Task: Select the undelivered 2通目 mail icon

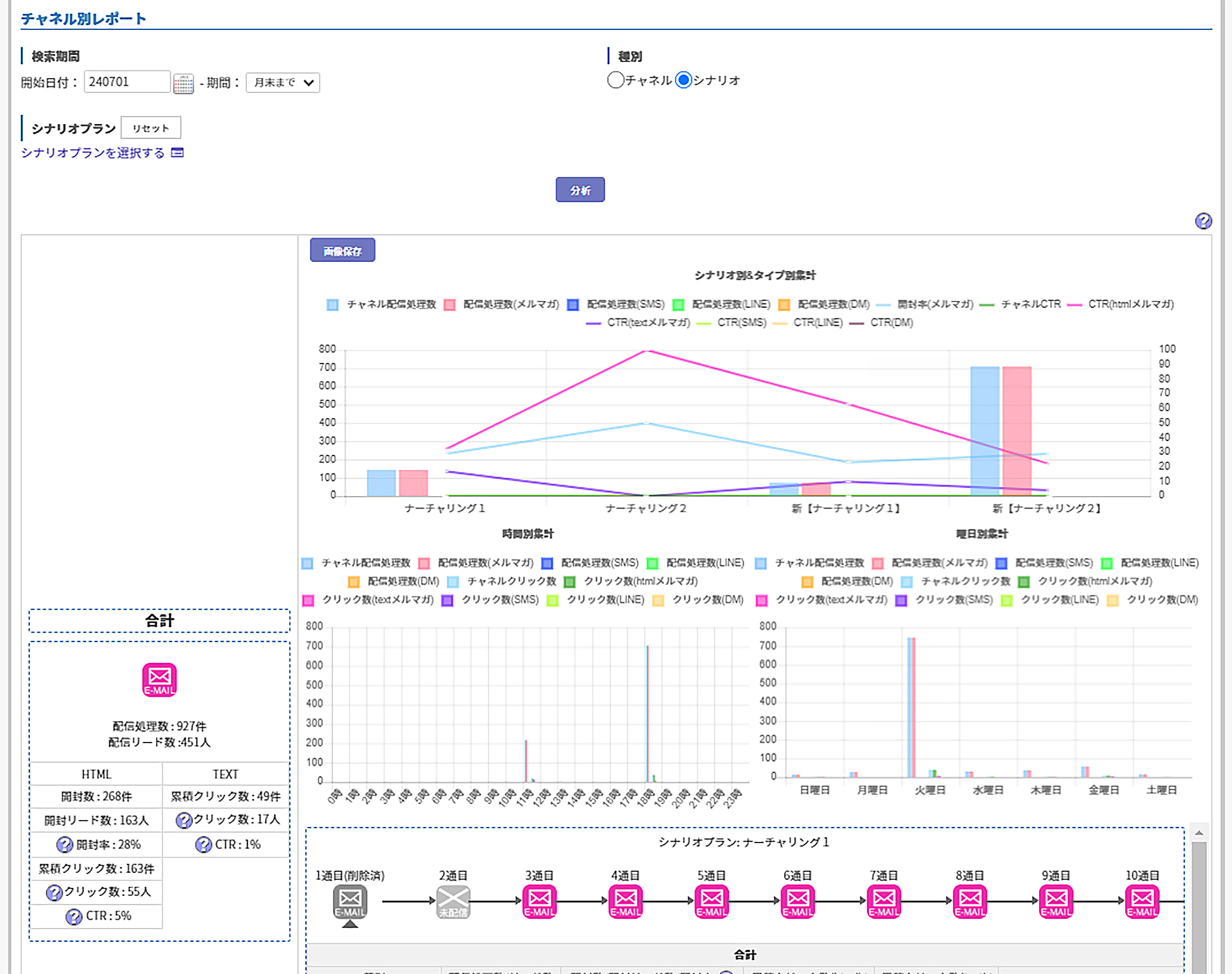Action: 453,901
